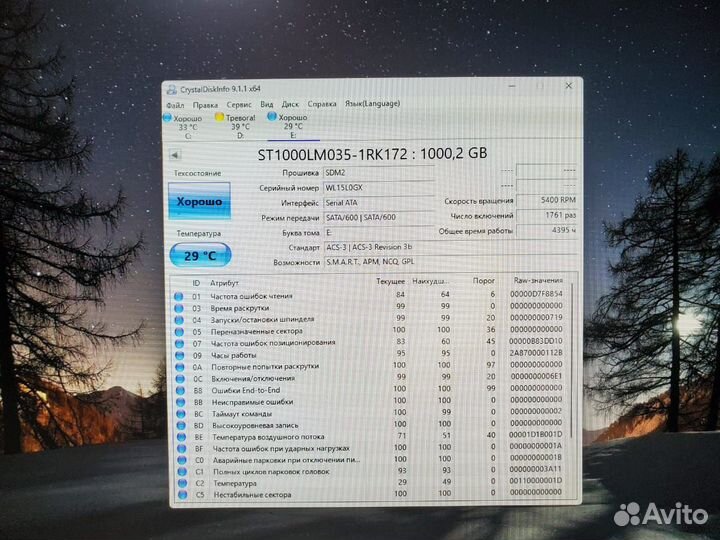Viewport: 720px width, 540px height.
Task: Click the Текущее column header
Action: (x=390, y=281)
